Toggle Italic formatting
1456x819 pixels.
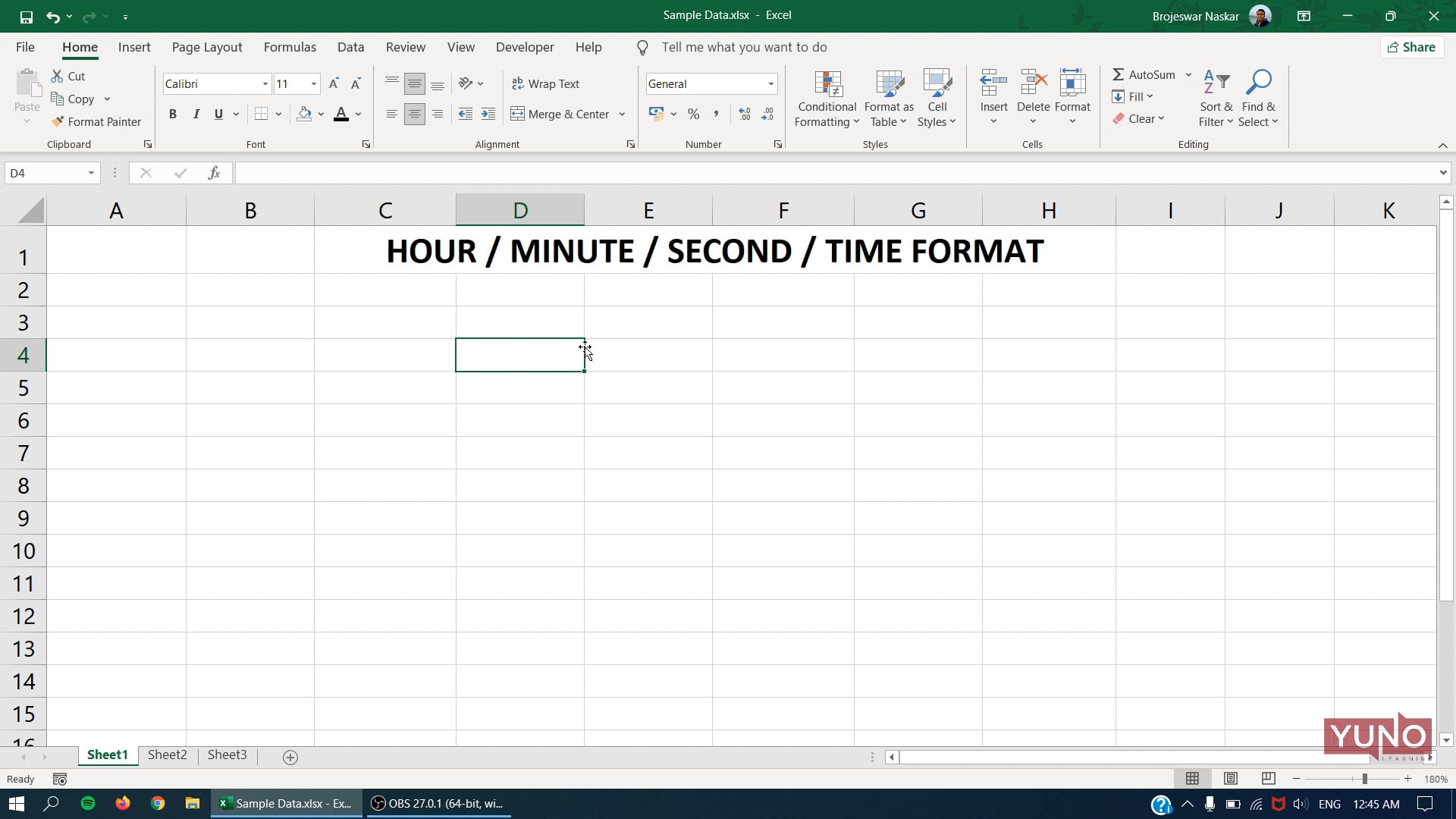tap(196, 114)
